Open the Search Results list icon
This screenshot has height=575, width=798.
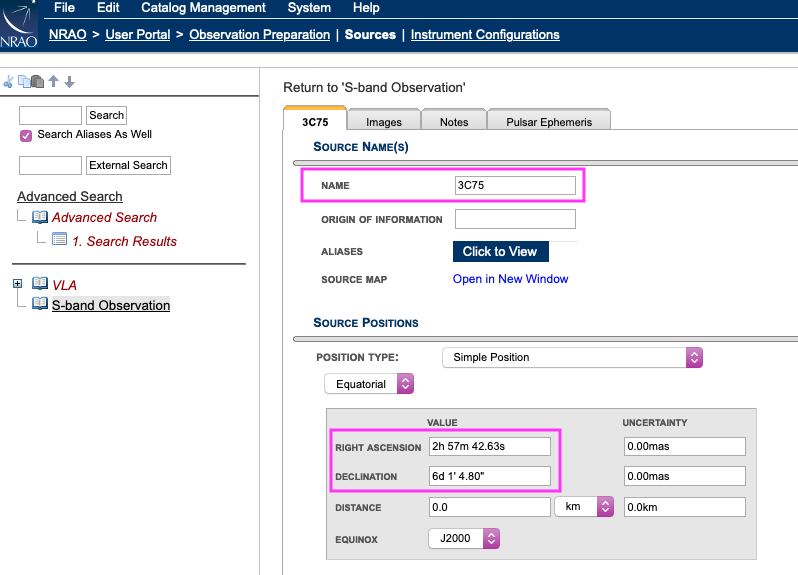point(59,241)
